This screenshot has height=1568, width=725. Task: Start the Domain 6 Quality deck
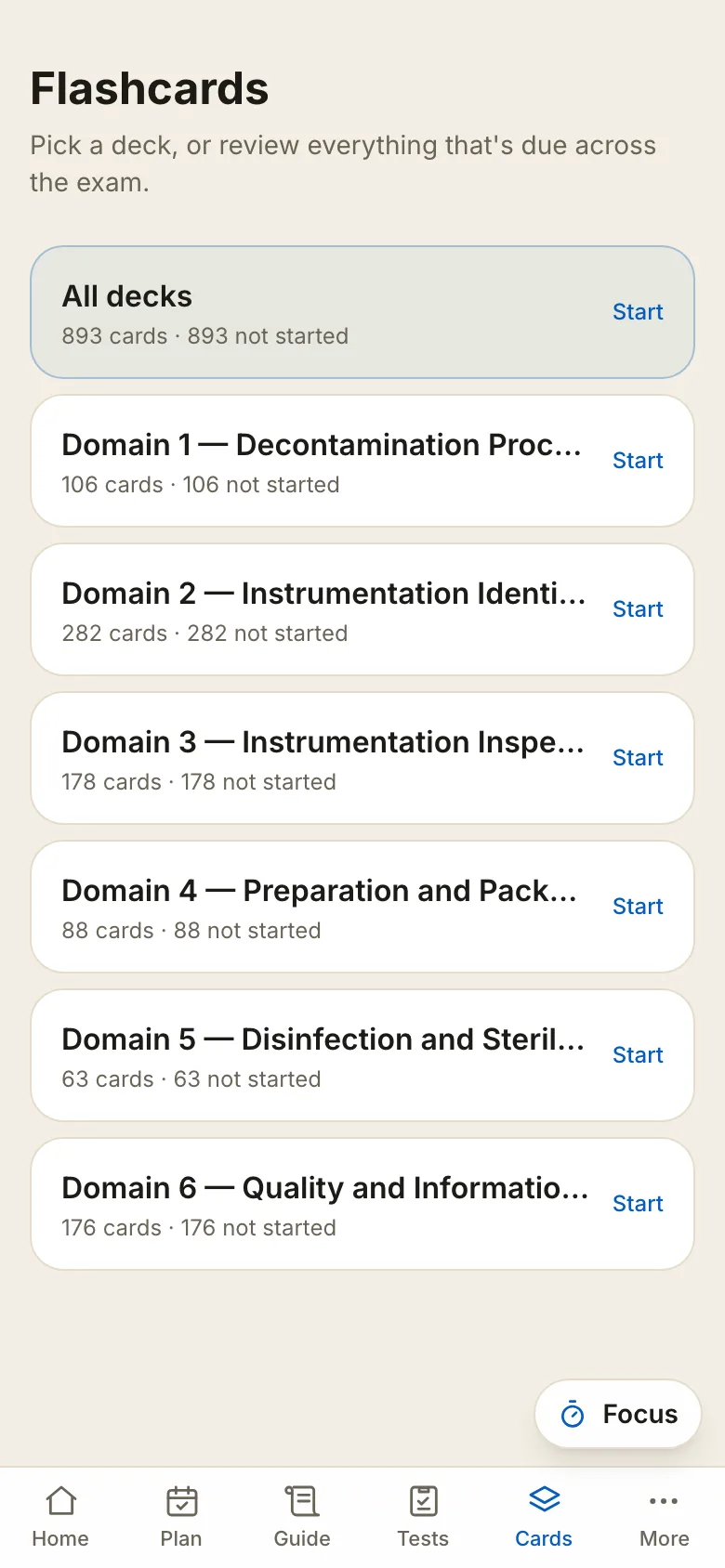638,1204
